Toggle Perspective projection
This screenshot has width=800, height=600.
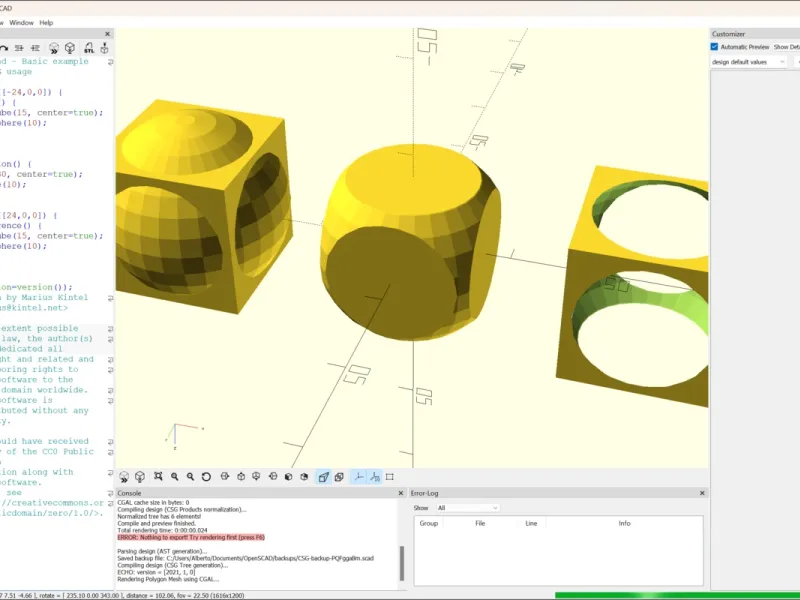[x=323, y=477]
